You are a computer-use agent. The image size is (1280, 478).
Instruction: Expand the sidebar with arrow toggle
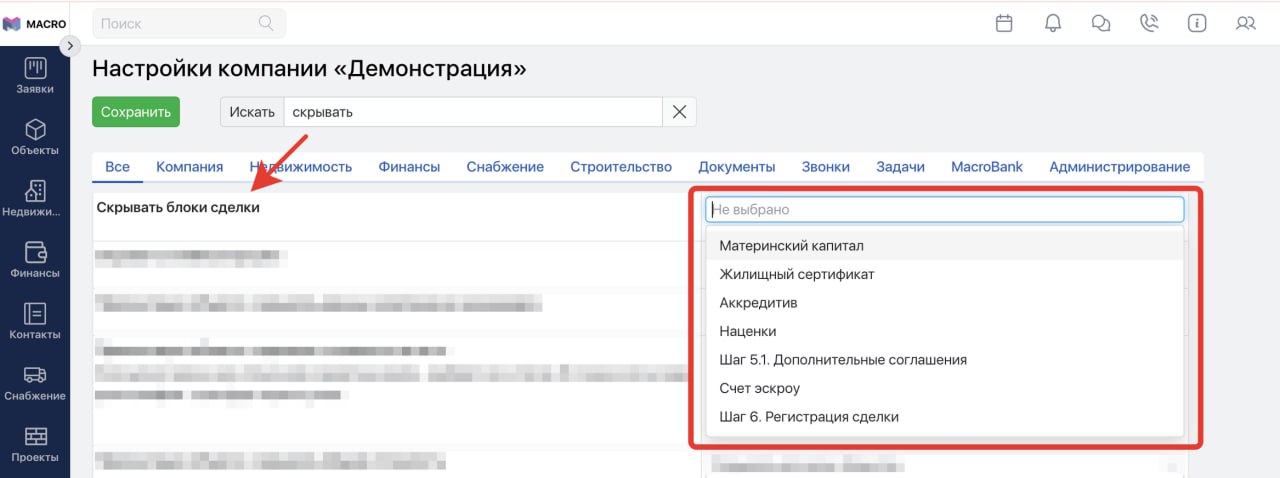coord(69,45)
